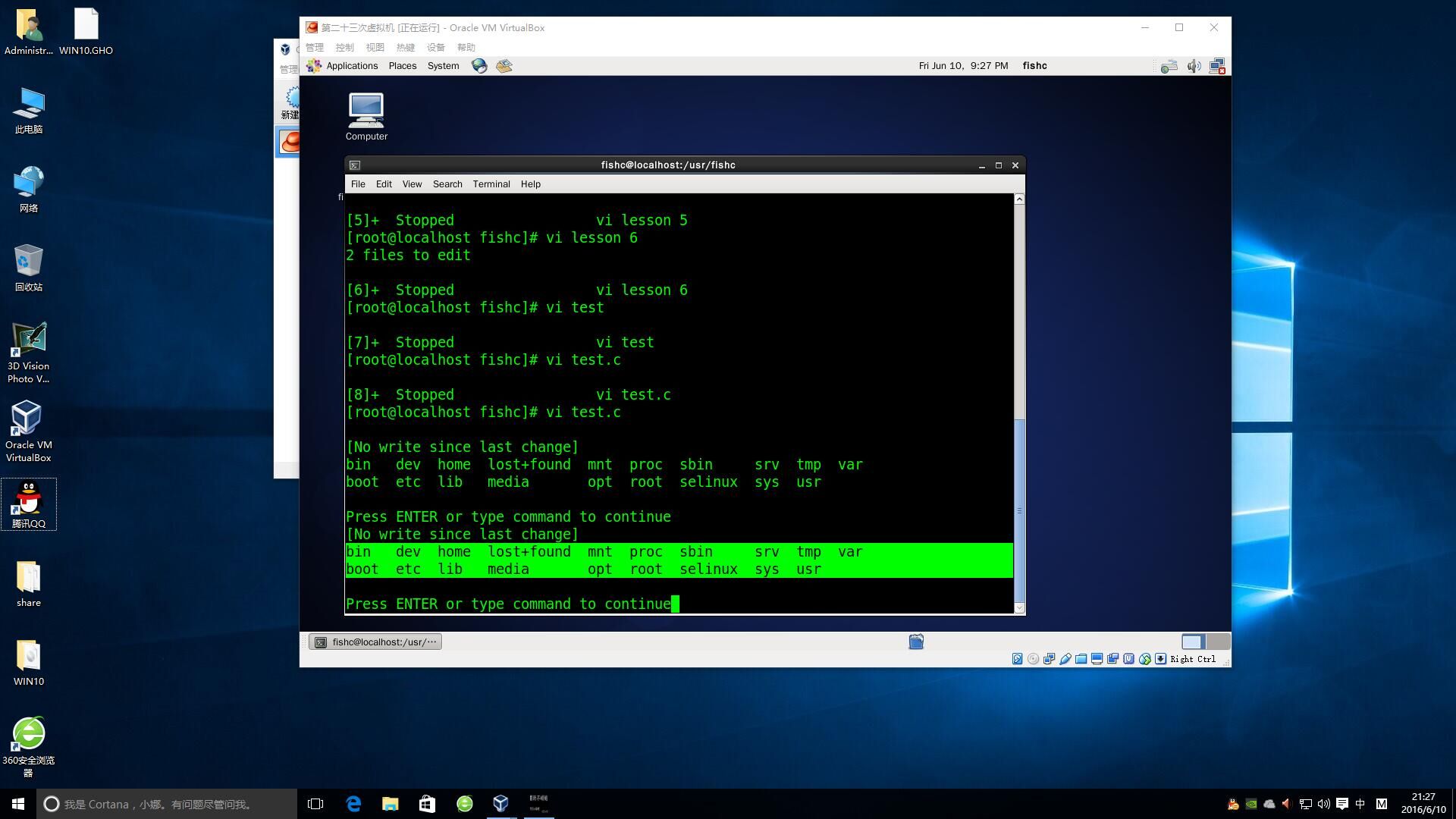This screenshot has height=819, width=1456.
Task: Click the display settings icon in VirtualBox status bar
Action: 1097,659
